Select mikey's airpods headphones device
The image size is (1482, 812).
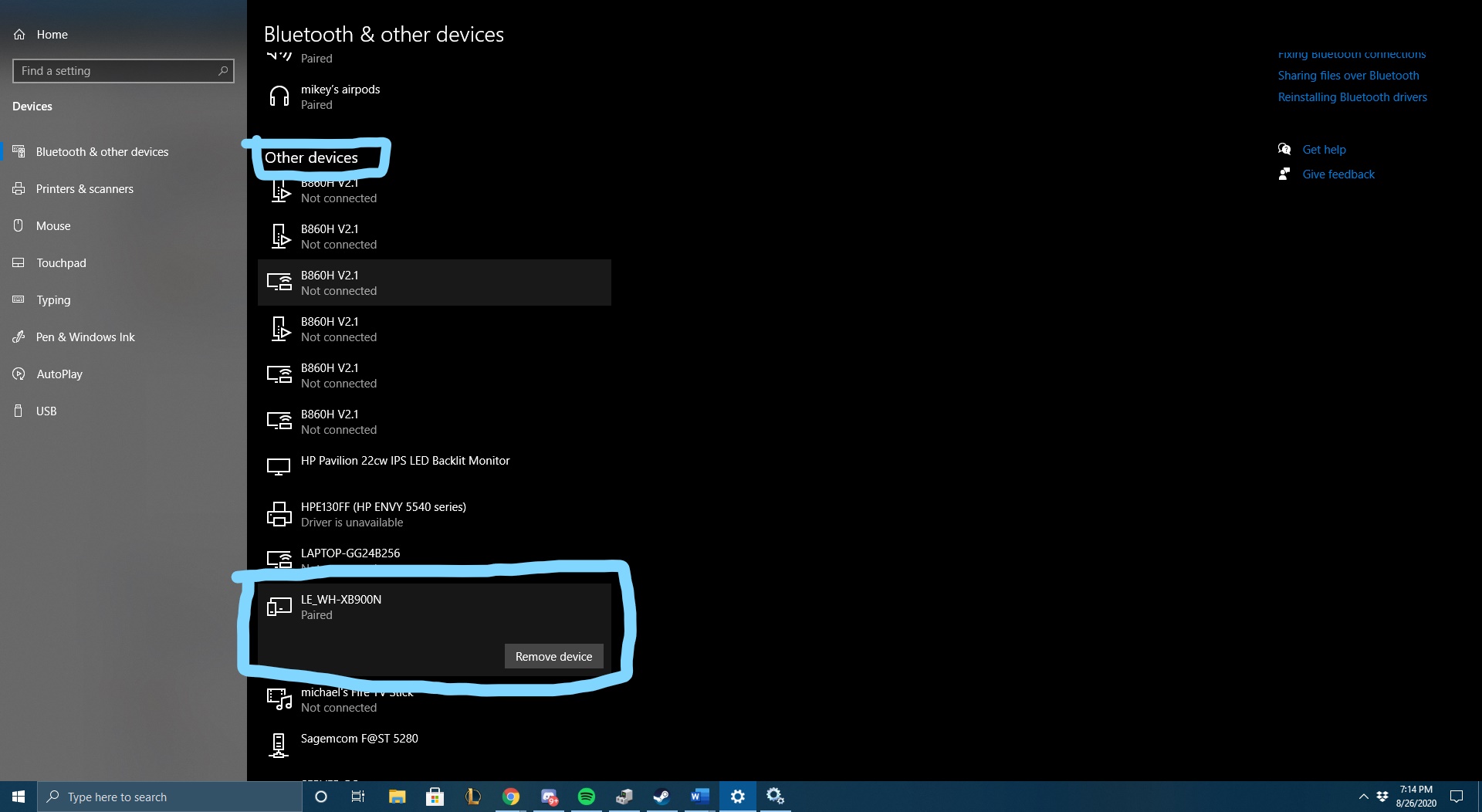[434, 97]
